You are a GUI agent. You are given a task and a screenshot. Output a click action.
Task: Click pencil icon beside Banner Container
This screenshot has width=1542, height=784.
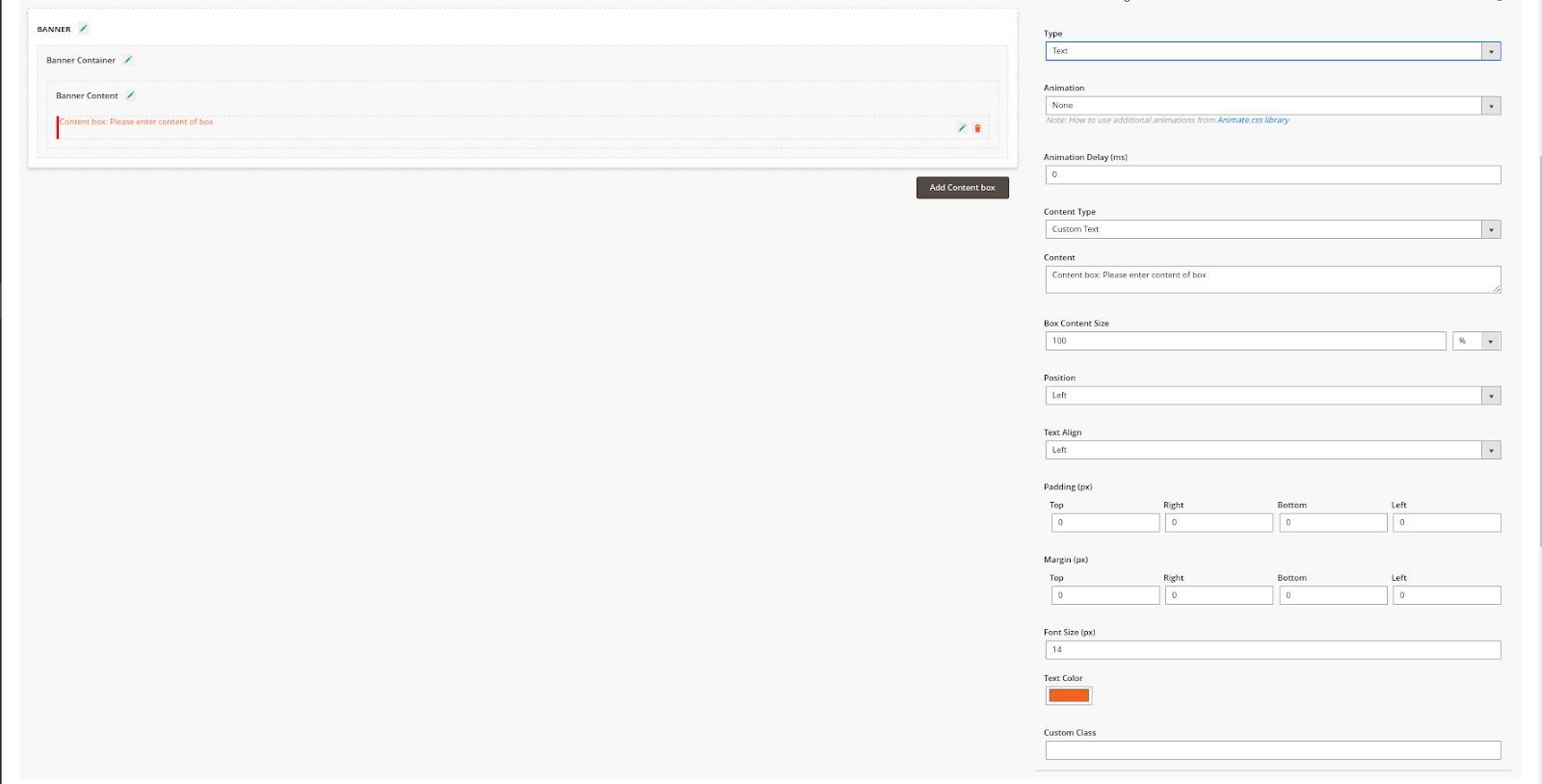[128, 60]
